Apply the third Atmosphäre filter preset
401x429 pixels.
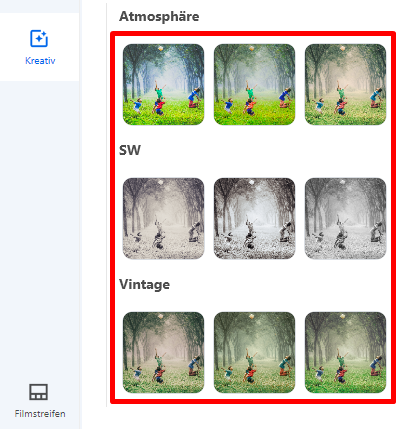(x=345, y=84)
